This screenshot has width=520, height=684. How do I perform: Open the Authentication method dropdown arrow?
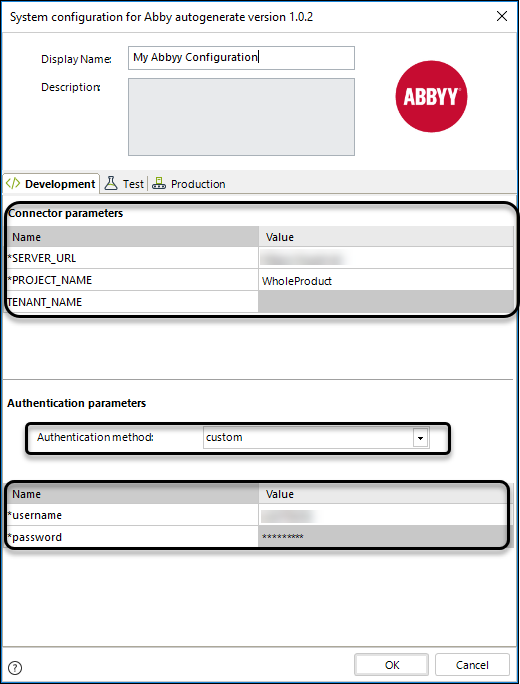pyautogui.click(x=421, y=438)
